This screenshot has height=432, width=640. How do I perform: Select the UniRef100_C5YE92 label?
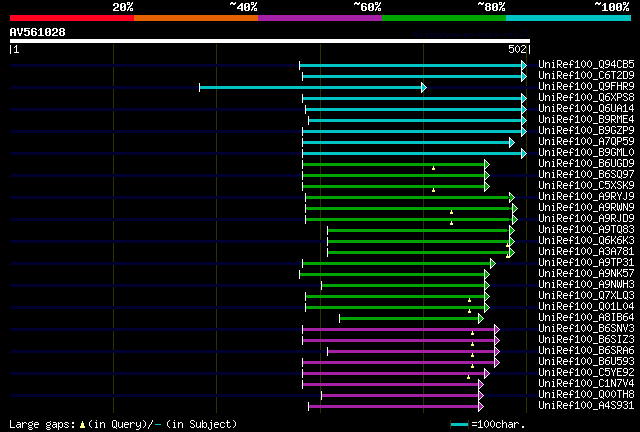(586, 373)
